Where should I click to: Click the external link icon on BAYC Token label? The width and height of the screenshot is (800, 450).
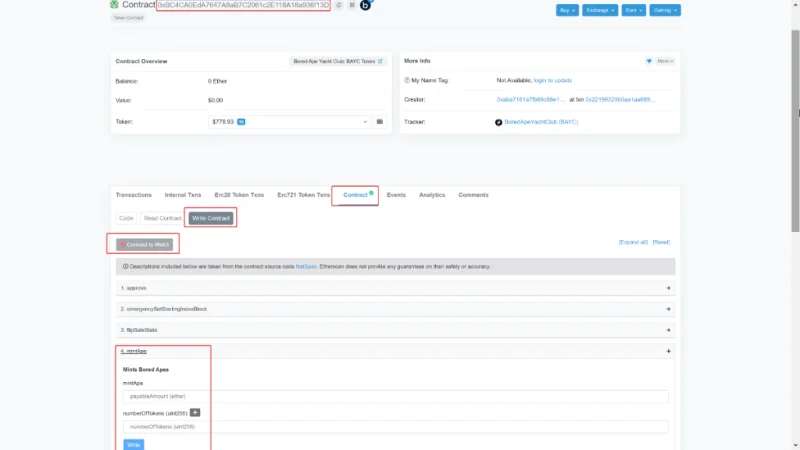point(380,61)
